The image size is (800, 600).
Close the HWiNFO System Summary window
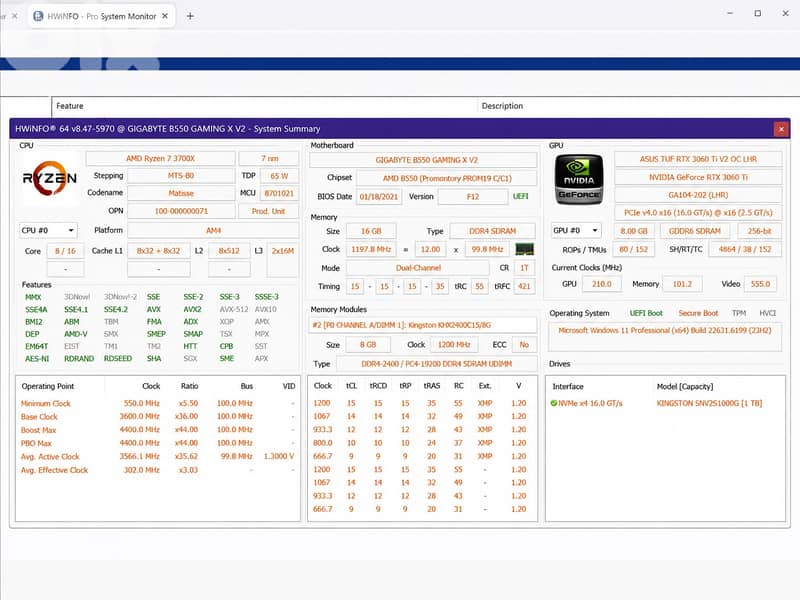click(x=781, y=129)
